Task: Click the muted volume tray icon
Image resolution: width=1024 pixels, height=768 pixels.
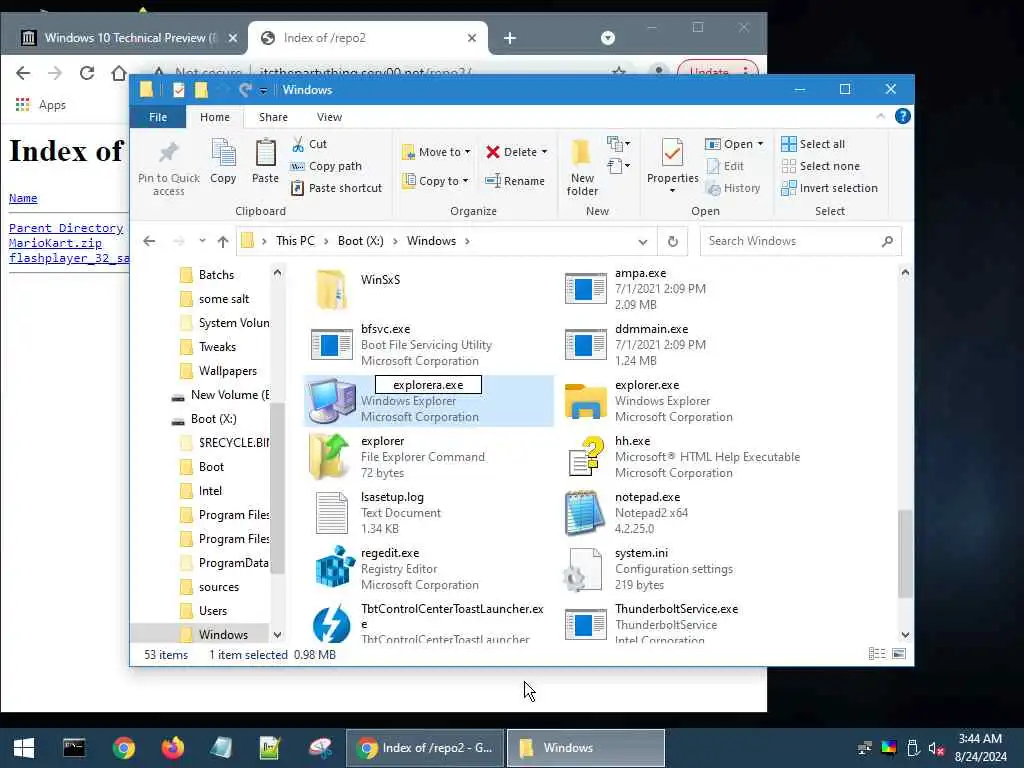Action: (x=936, y=748)
